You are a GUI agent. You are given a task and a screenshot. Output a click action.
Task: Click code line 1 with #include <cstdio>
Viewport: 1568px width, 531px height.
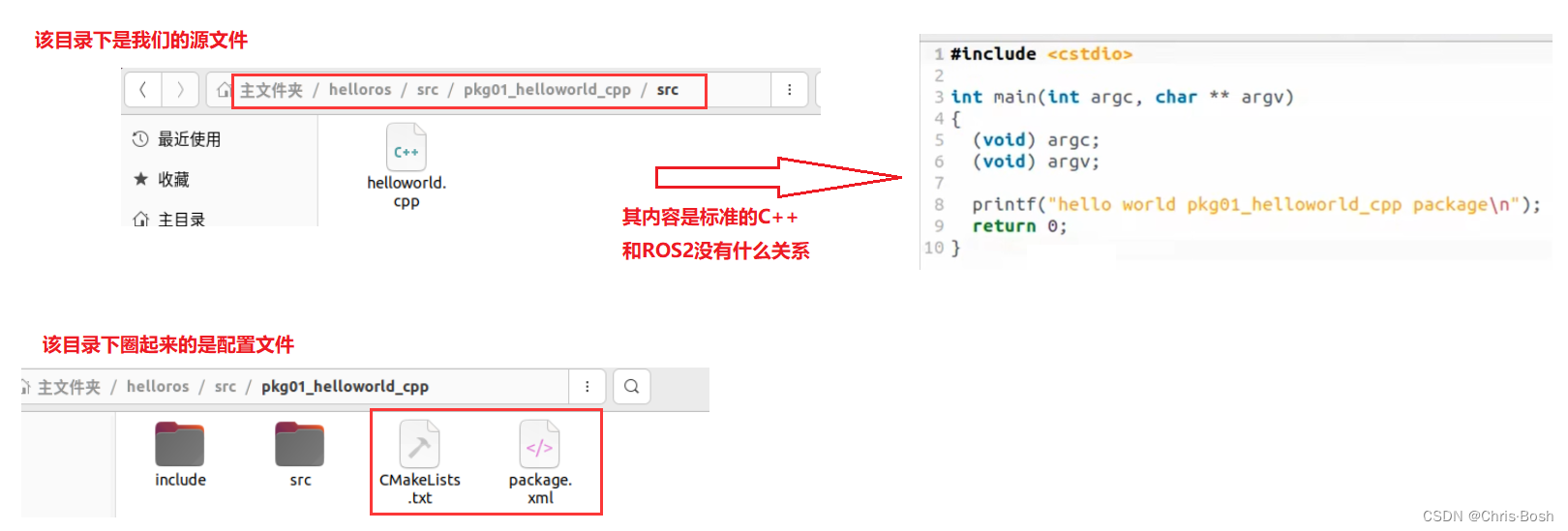coord(1041,54)
